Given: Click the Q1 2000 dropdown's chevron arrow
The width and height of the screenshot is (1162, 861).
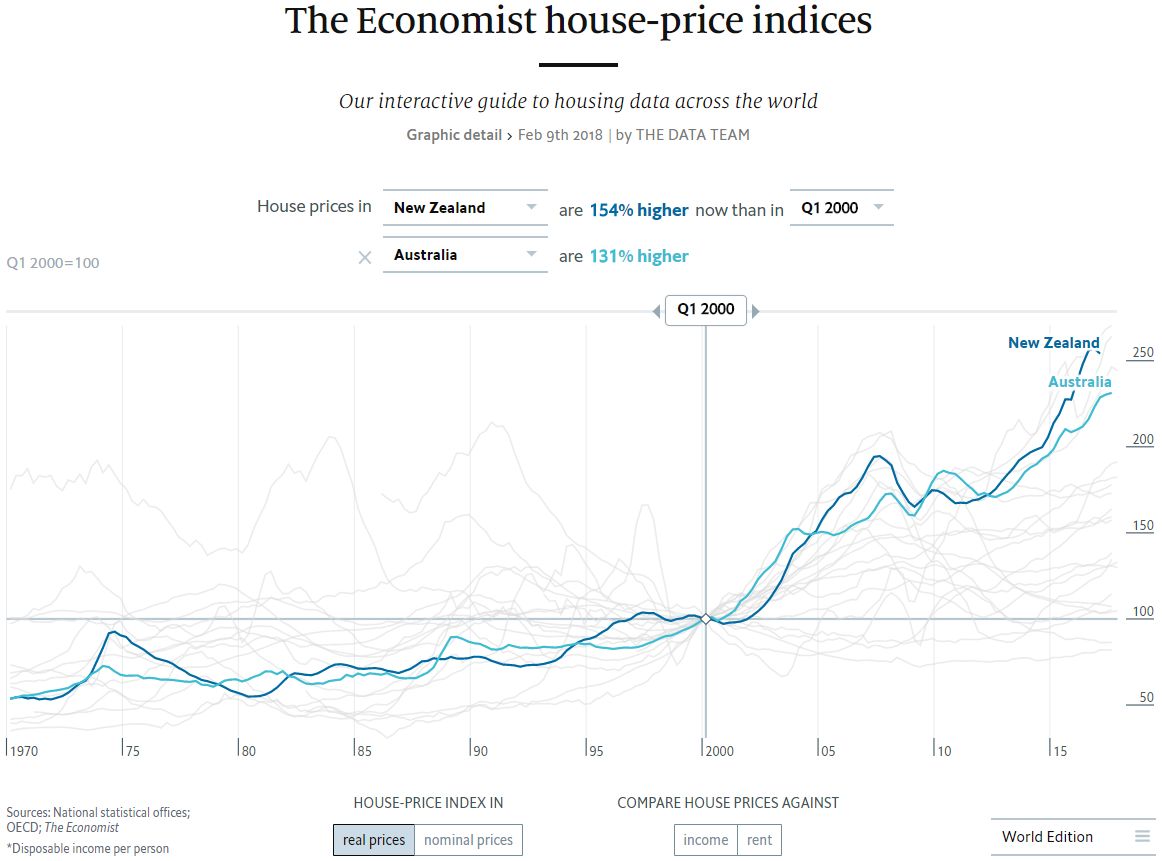Looking at the screenshot, I should (x=879, y=207).
